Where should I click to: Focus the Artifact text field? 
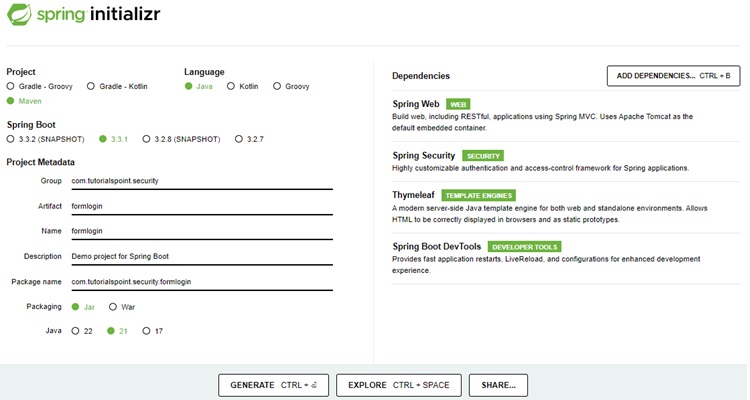tap(200, 206)
